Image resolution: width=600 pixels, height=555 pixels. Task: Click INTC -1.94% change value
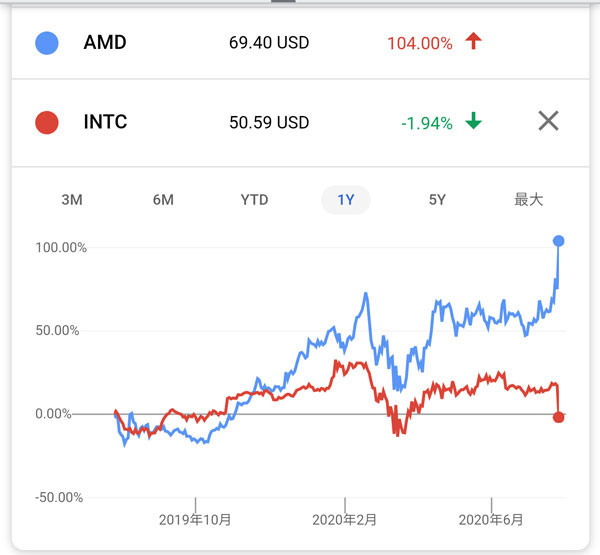coord(427,123)
